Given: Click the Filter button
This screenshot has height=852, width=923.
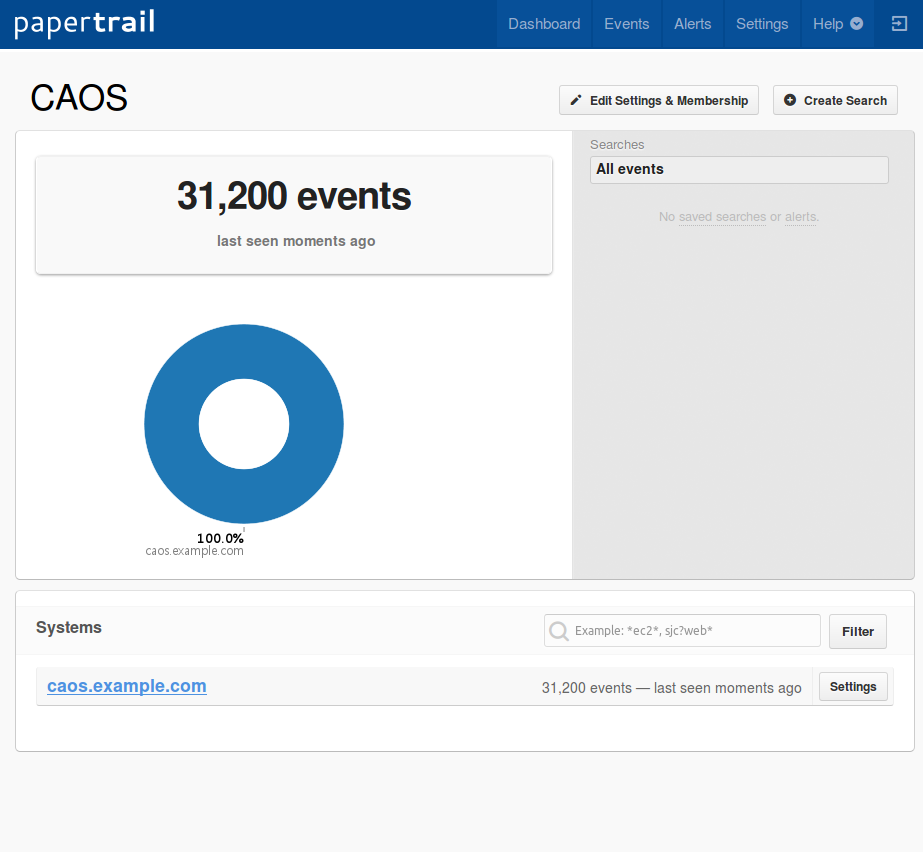Looking at the screenshot, I should tap(857, 631).
